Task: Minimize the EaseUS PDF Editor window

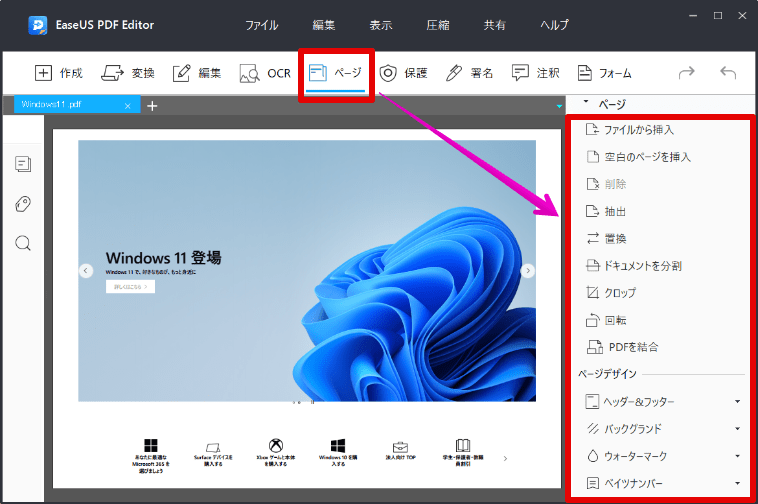Action: 693,16
